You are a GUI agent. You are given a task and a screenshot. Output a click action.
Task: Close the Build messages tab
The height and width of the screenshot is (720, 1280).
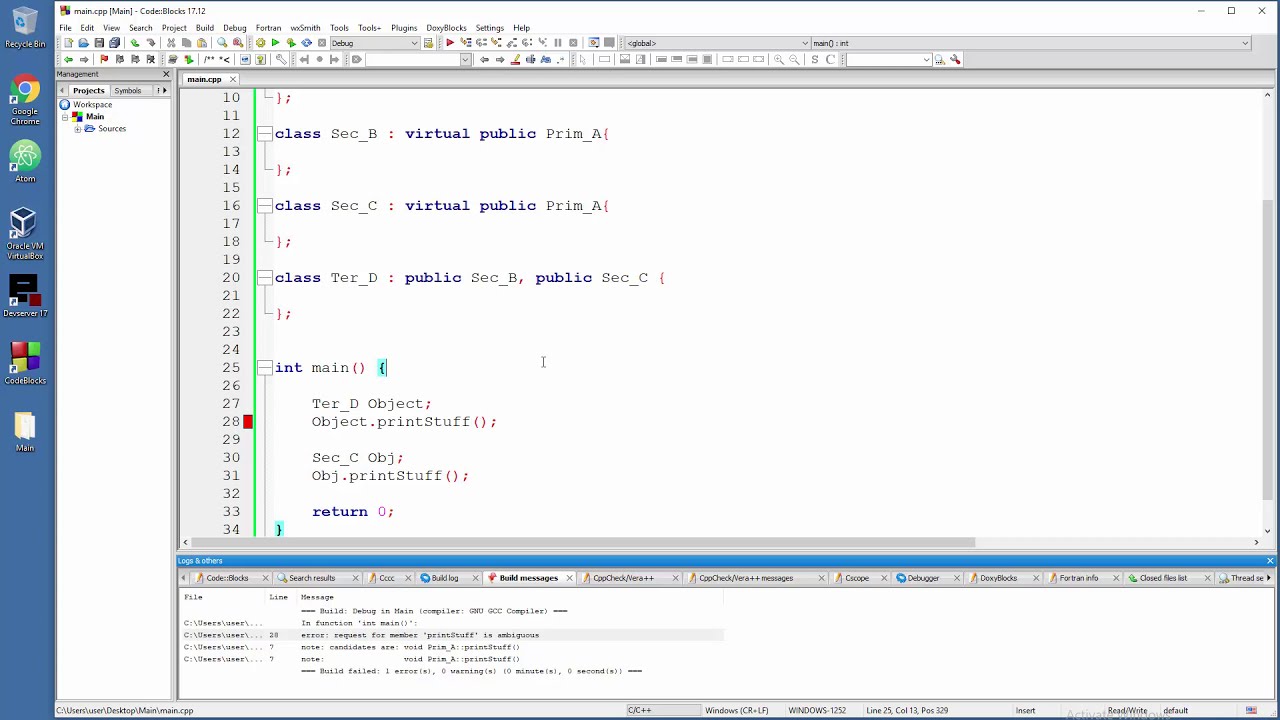coord(569,578)
